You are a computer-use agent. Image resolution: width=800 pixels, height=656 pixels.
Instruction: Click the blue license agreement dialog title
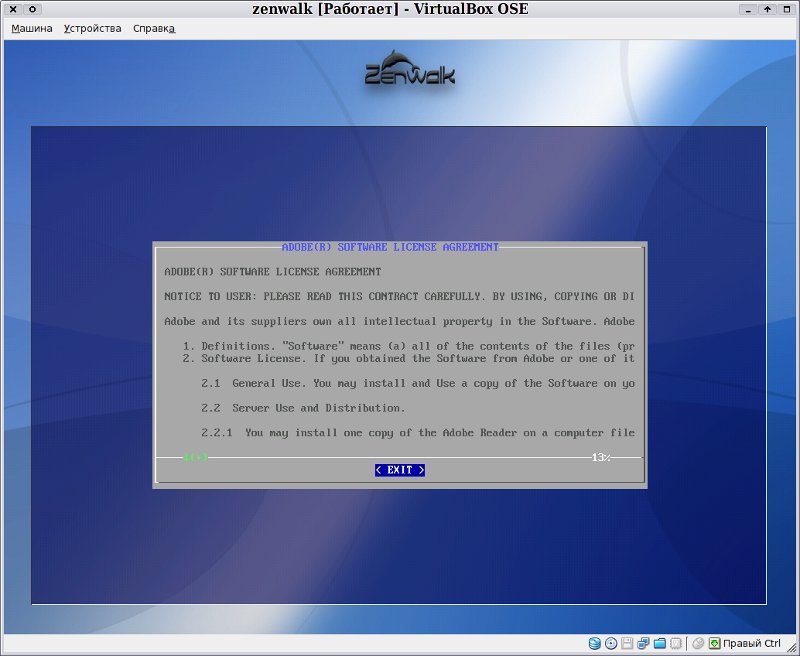point(390,247)
